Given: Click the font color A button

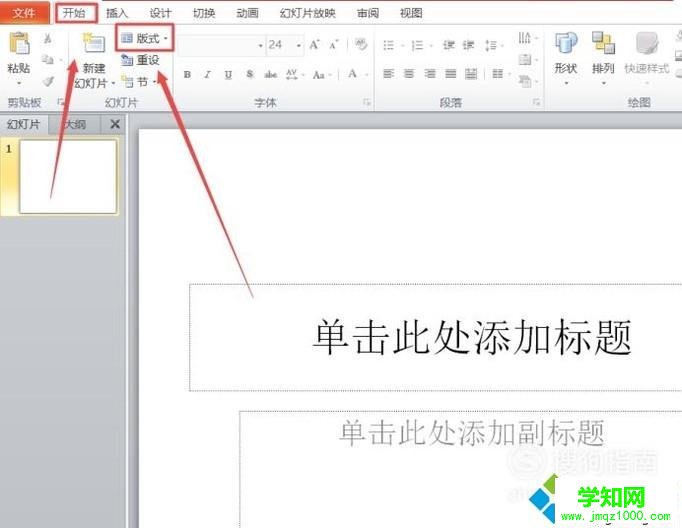Looking at the screenshot, I should (352, 74).
